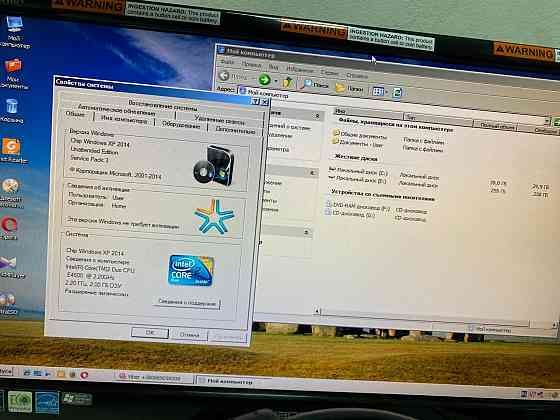This screenshot has height=420, width=560.
Task: Switch to the Дополнительно tab
Action: [235, 131]
